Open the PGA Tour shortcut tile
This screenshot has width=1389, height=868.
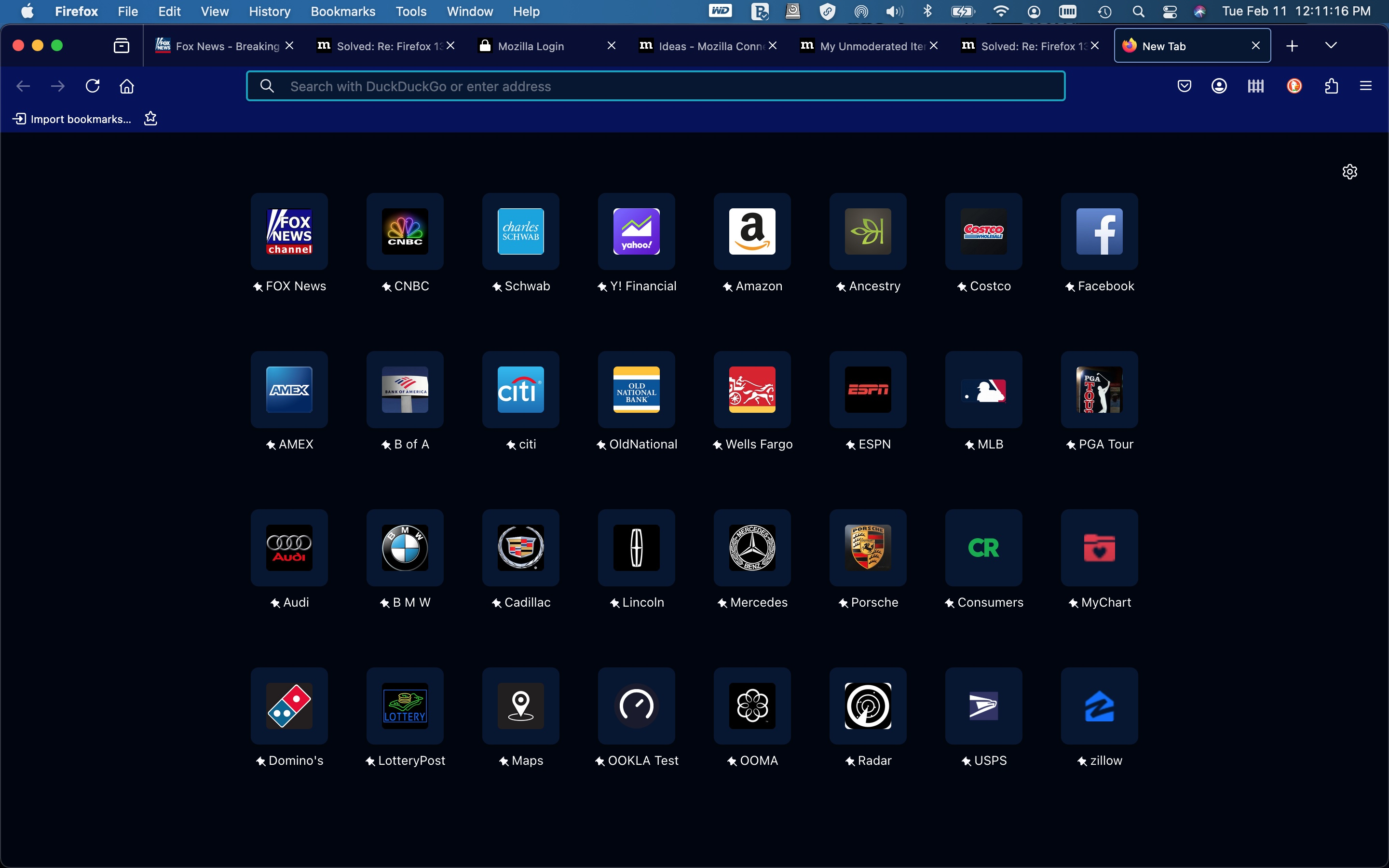point(1099,390)
